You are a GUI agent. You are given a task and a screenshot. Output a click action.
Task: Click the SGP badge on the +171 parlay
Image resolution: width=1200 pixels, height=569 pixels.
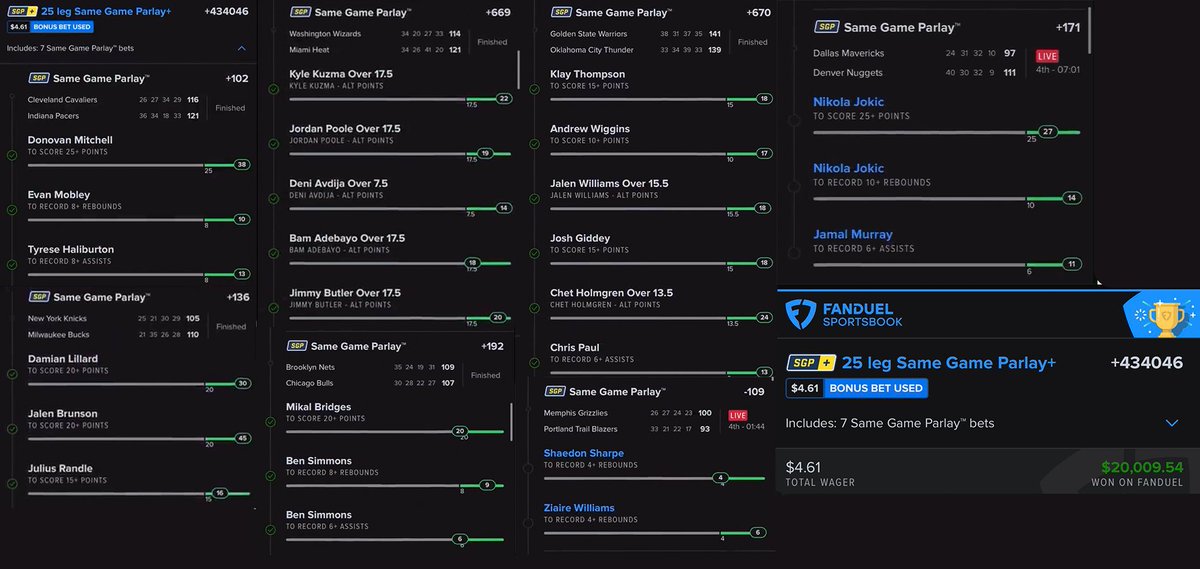click(827, 27)
